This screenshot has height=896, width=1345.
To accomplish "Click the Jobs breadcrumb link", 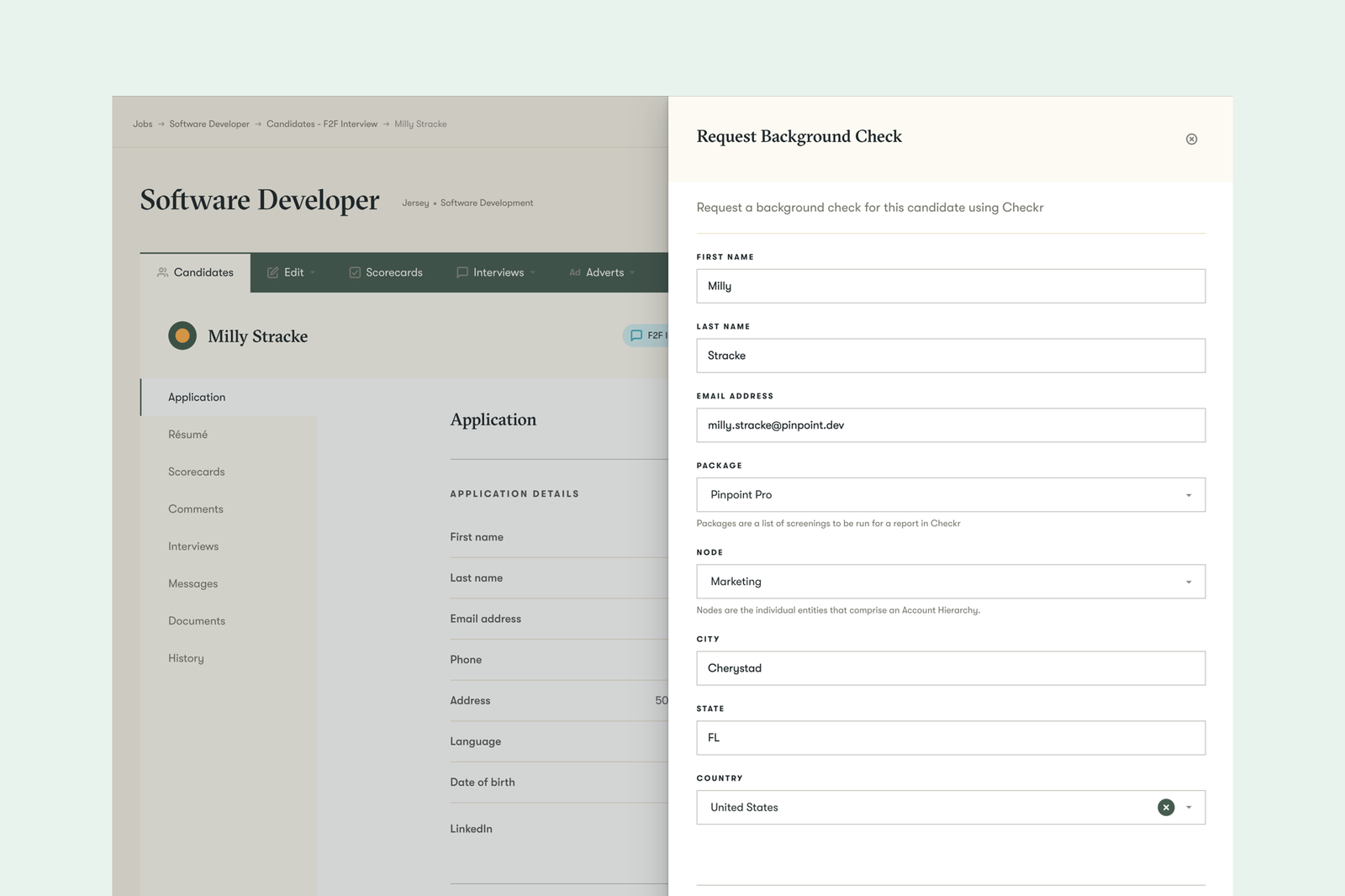I will (142, 124).
